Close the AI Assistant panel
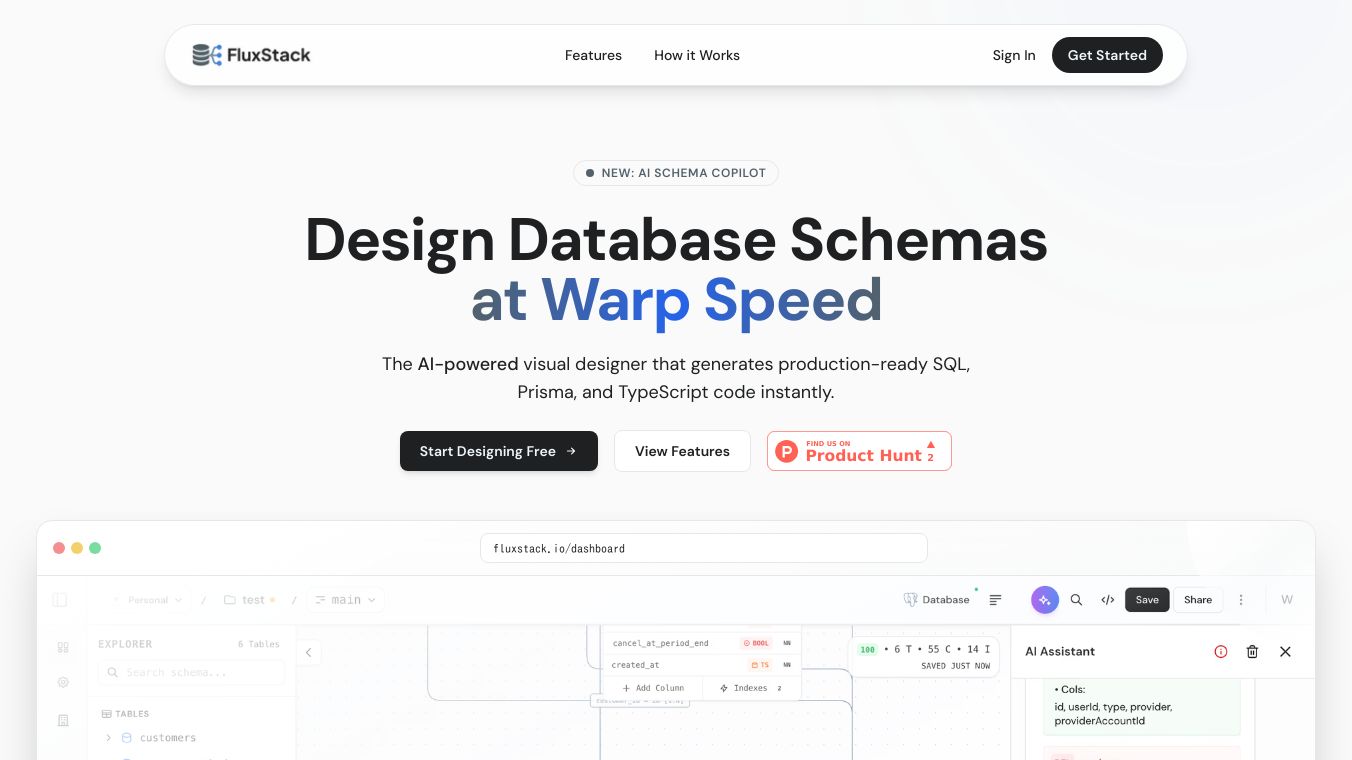Screen dimensions: 1352x760 [x=1286, y=652]
